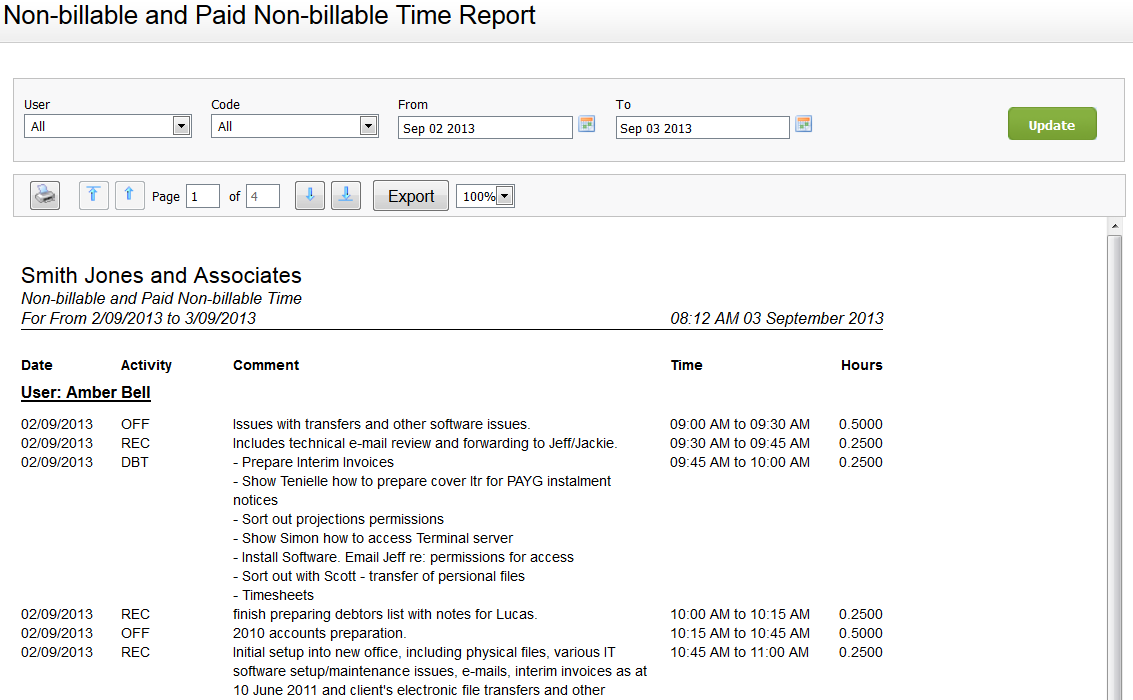Export the time report
The height and width of the screenshot is (700, 1133).
[410, 195]
